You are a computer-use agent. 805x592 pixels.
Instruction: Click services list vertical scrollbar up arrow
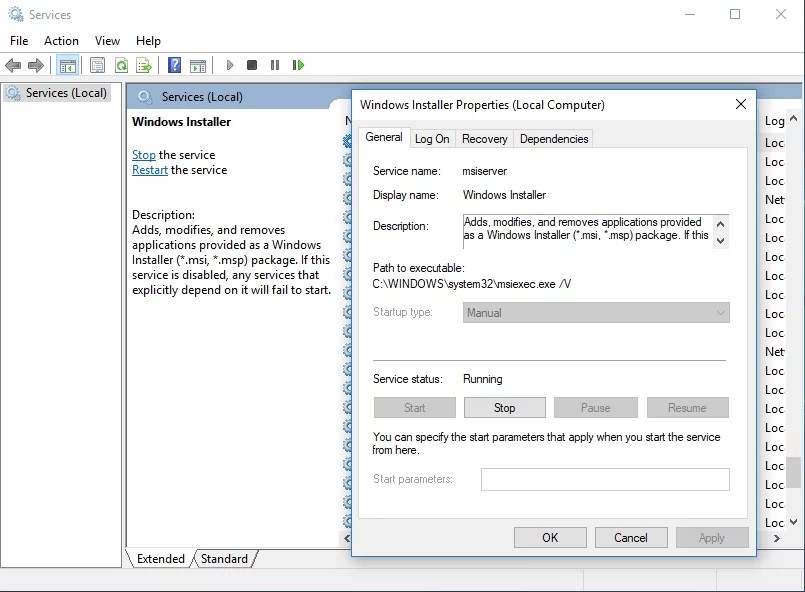(x=794, y=119)
